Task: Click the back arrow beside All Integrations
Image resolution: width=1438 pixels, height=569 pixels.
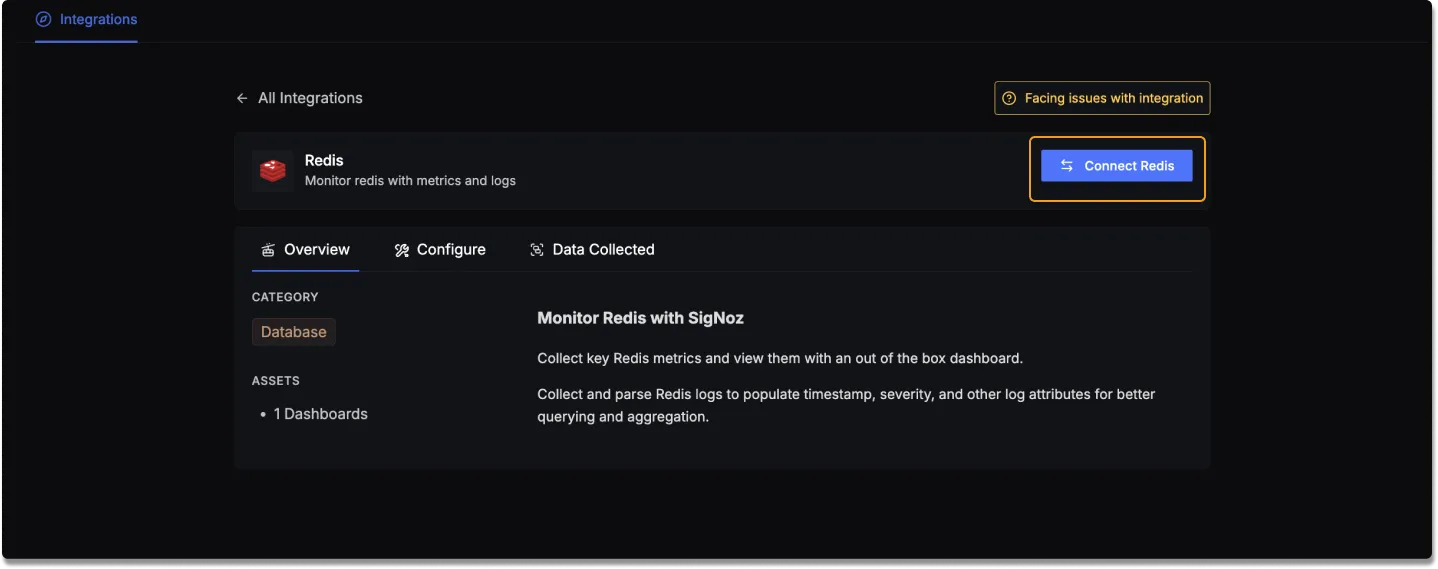Action: (242, 98)
